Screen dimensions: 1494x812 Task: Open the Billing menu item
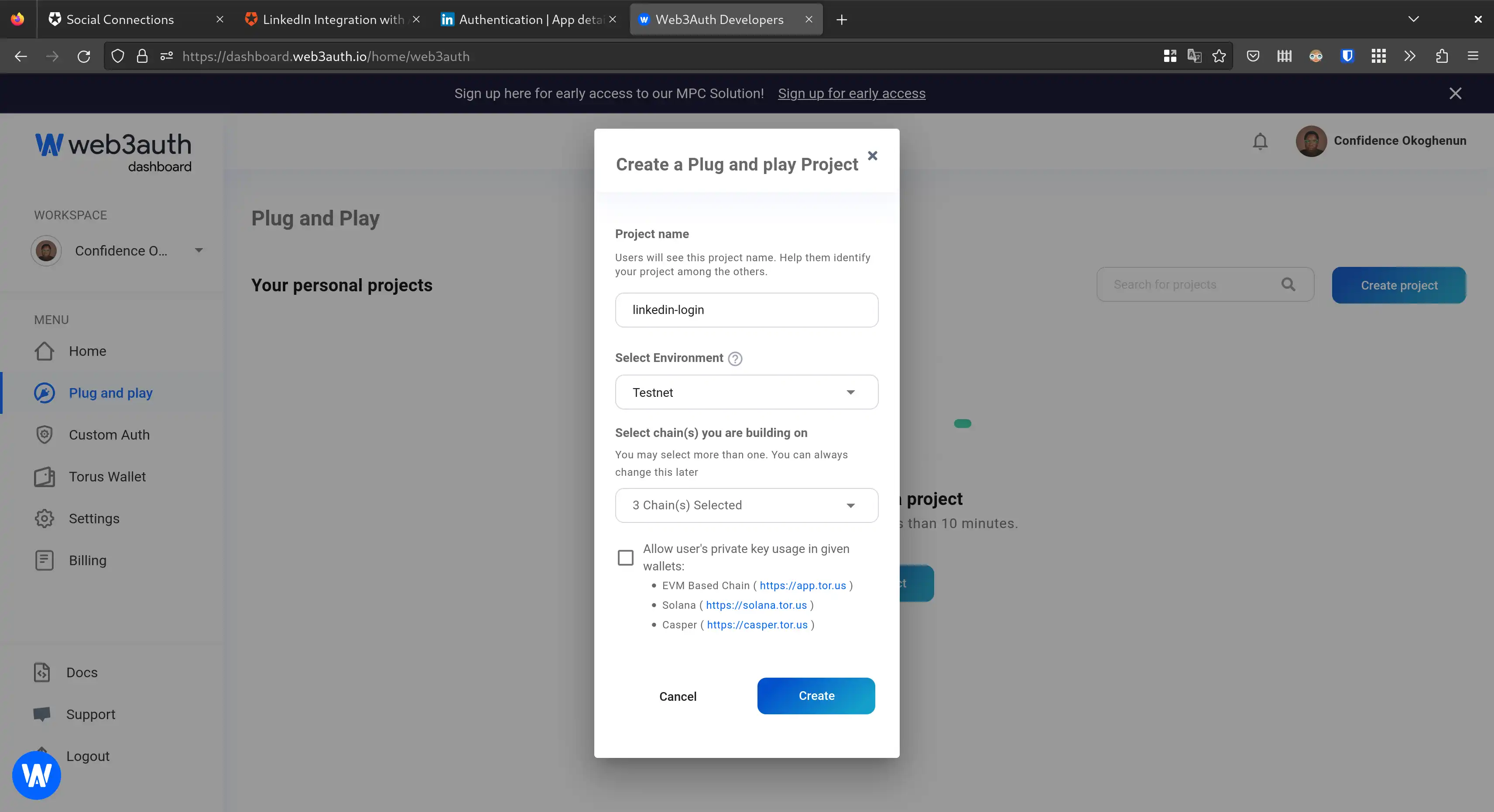click(x=88, y=560)
